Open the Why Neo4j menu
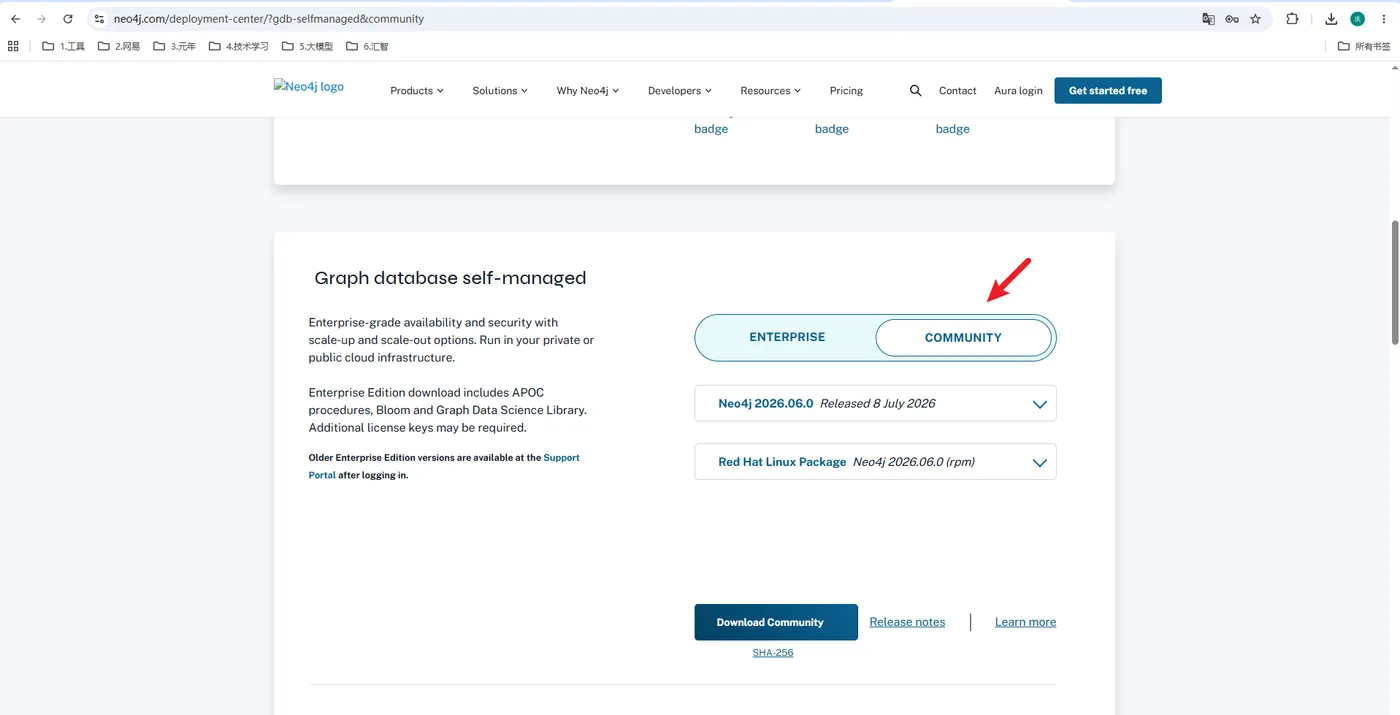 pos(588,90)
